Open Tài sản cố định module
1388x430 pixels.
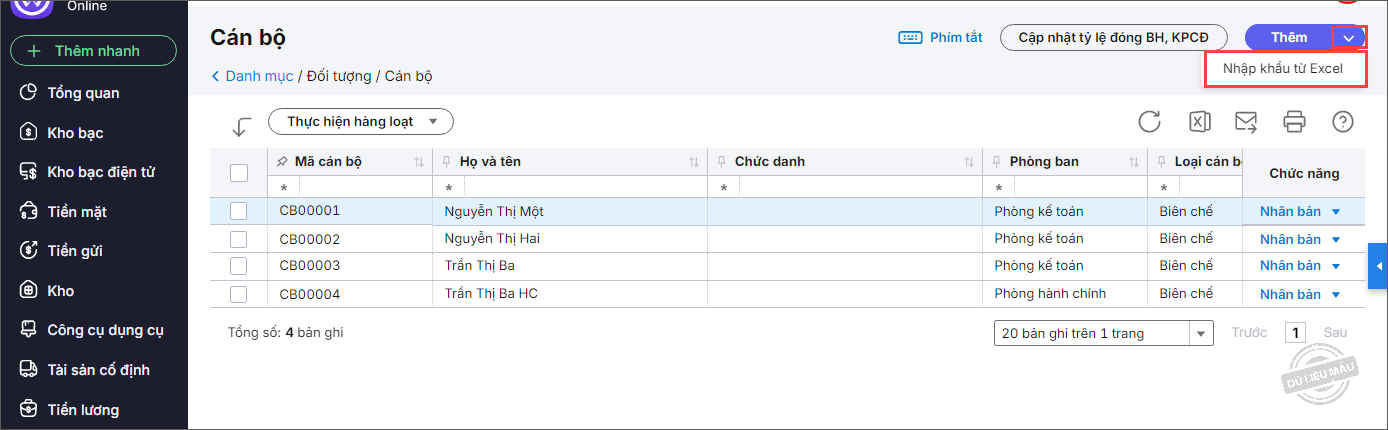point(98,370)
